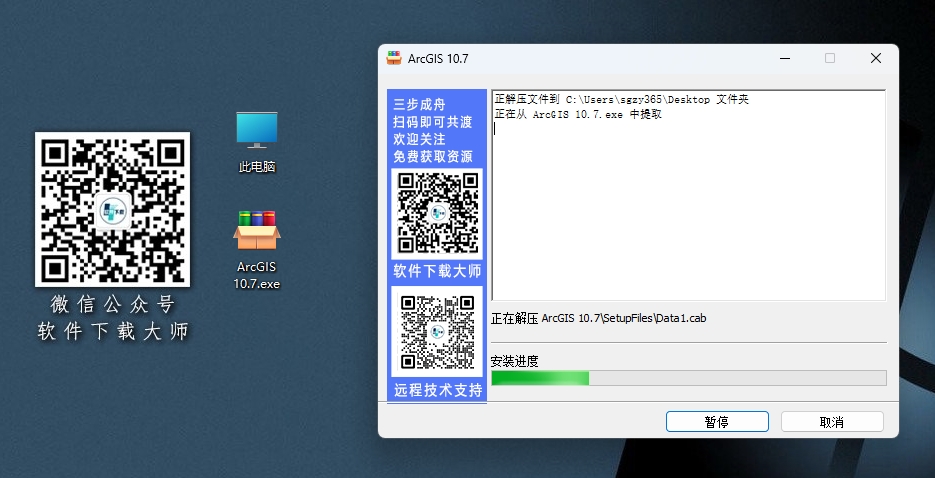Viewport: 935px width, 478px height.
Task: Click the 远程技术支持 label in the sidebar
Action: point(438,391)
